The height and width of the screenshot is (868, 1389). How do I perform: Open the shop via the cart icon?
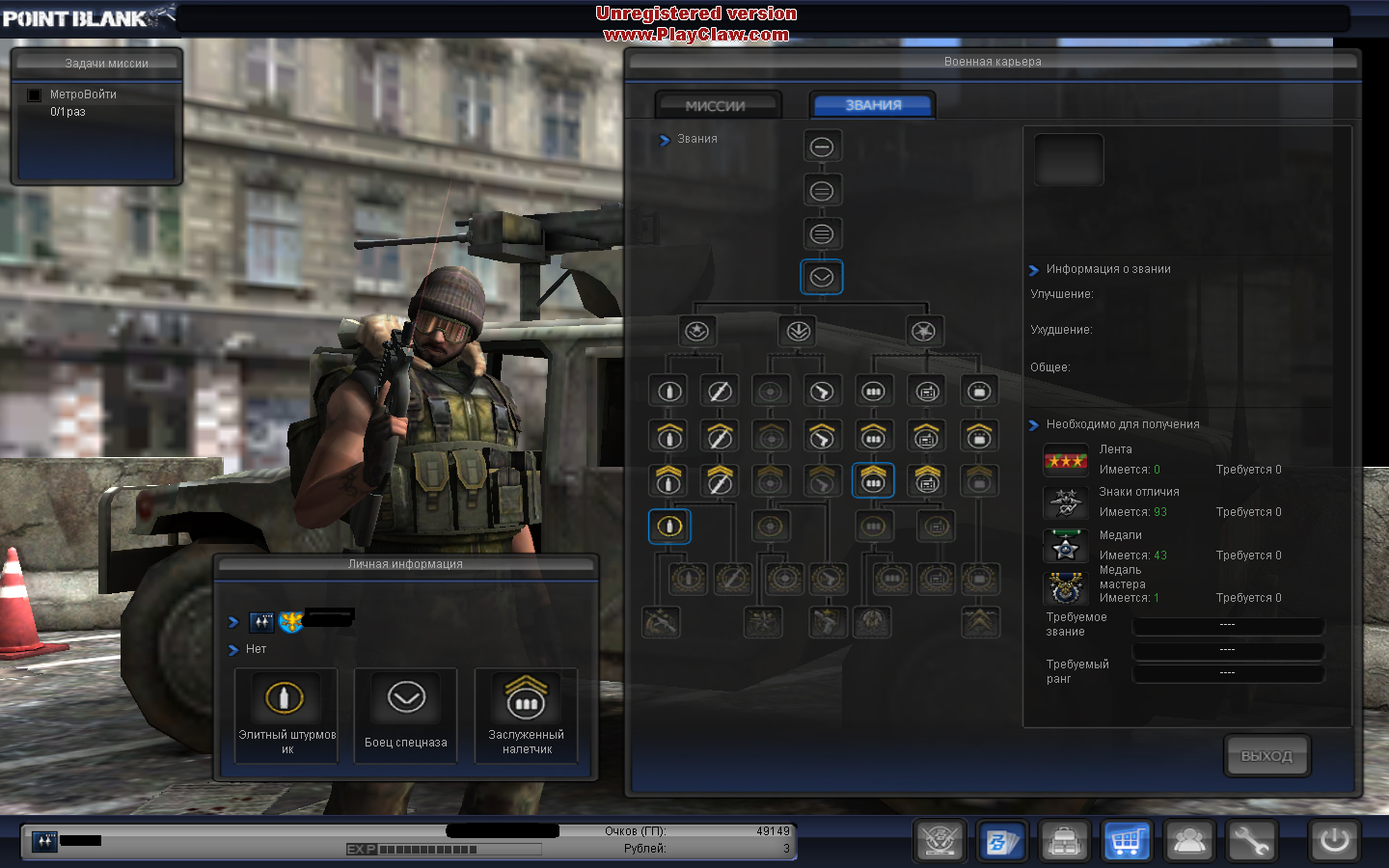pos(1126,841)
